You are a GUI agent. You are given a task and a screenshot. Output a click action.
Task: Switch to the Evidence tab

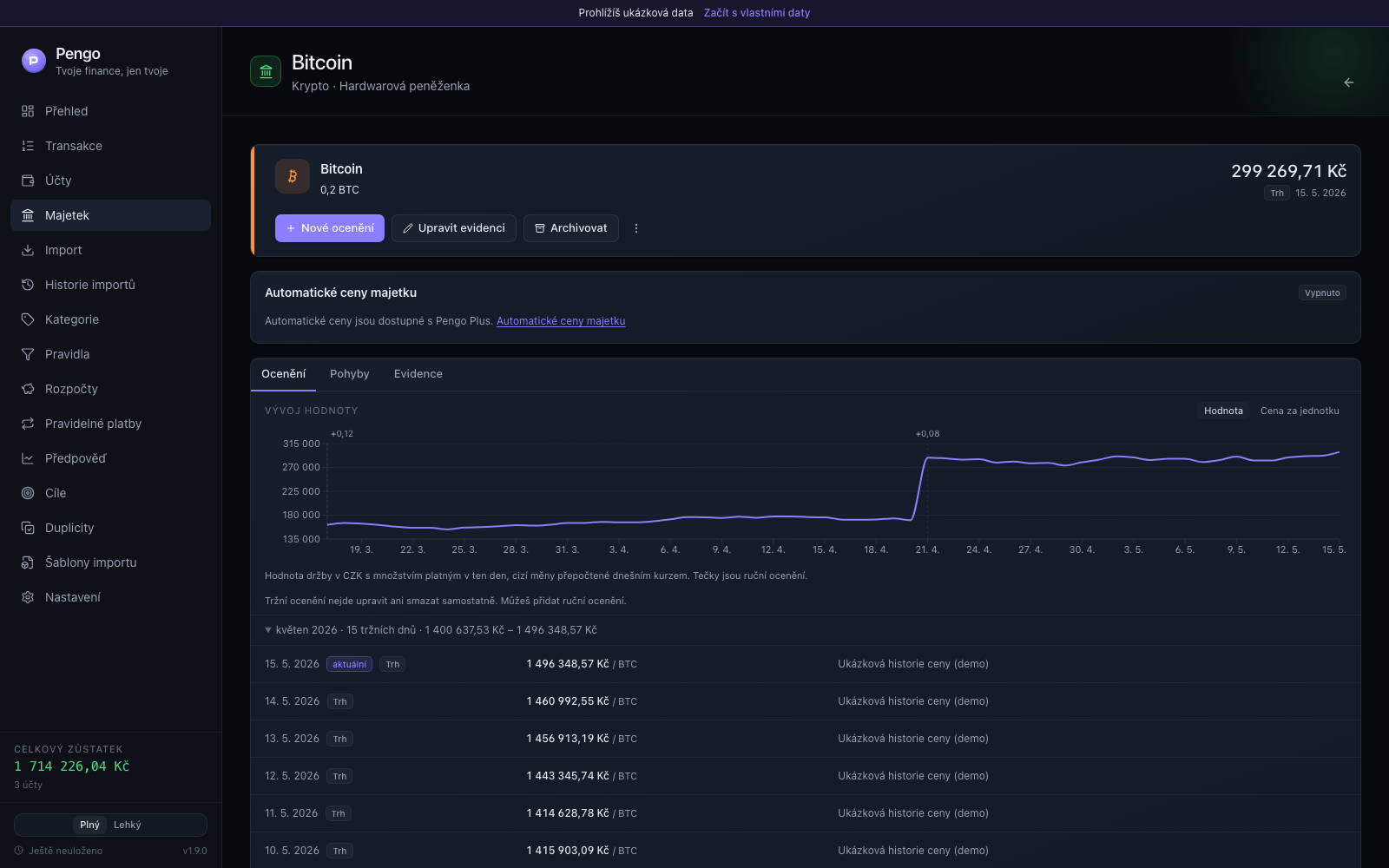418,374
